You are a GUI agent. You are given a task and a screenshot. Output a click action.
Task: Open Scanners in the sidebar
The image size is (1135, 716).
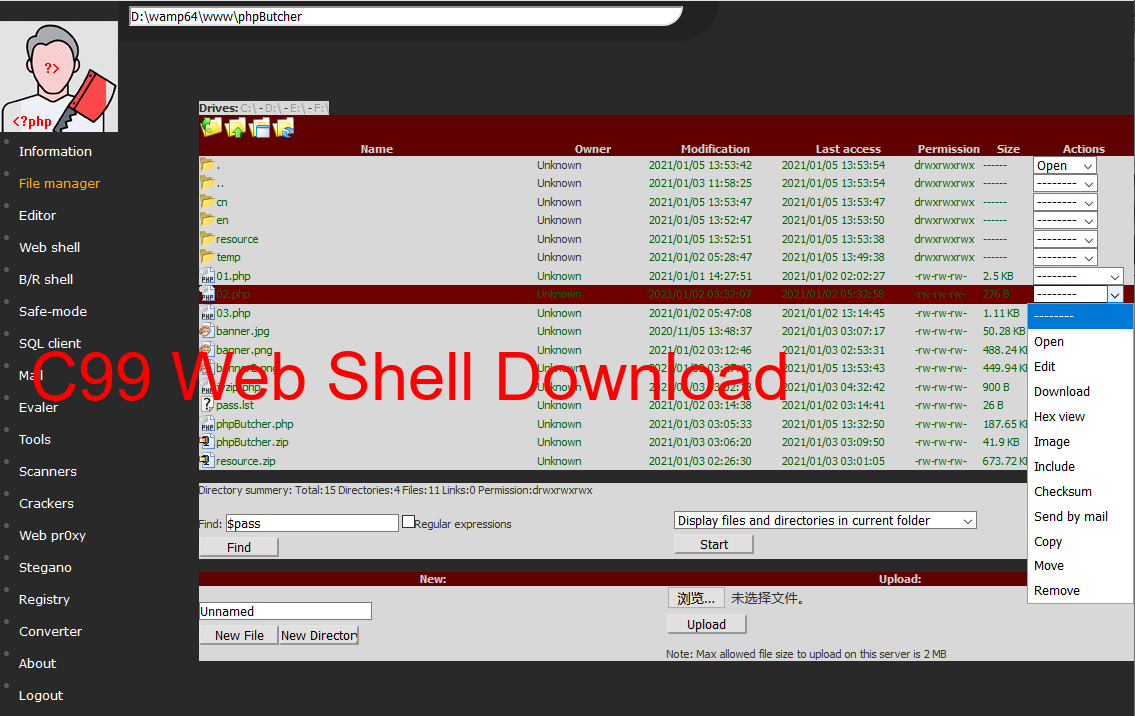click(x=48, y=471)
